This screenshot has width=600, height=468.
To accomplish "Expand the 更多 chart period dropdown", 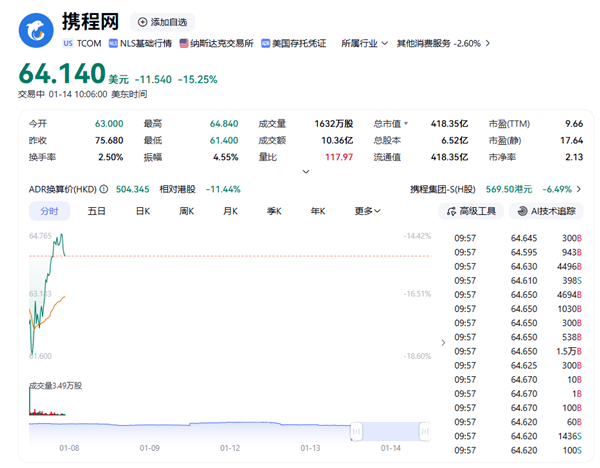I will (x=367, y=211).
